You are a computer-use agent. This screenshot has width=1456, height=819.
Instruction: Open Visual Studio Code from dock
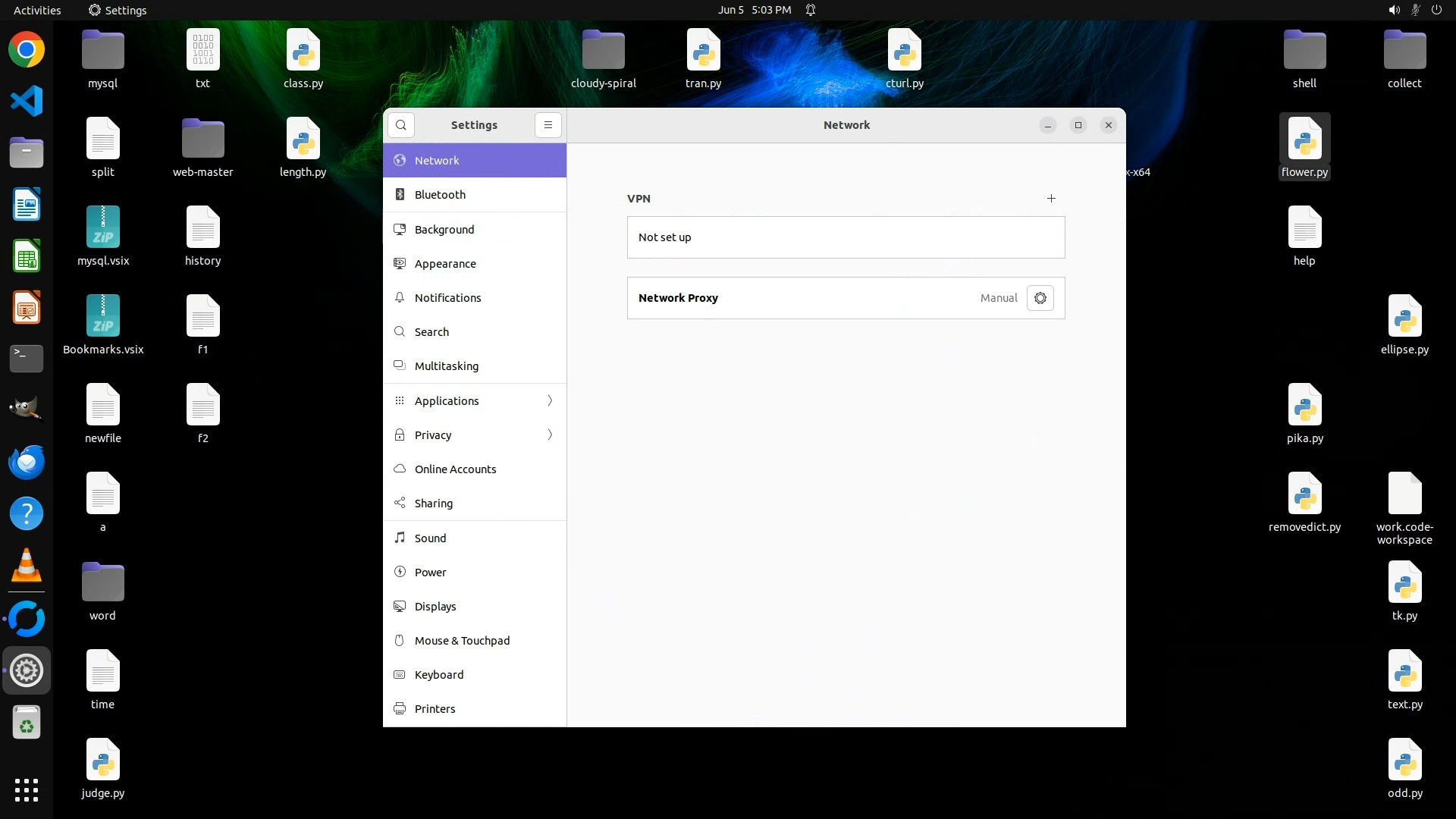pyautogui.click(x=27, y=102)
